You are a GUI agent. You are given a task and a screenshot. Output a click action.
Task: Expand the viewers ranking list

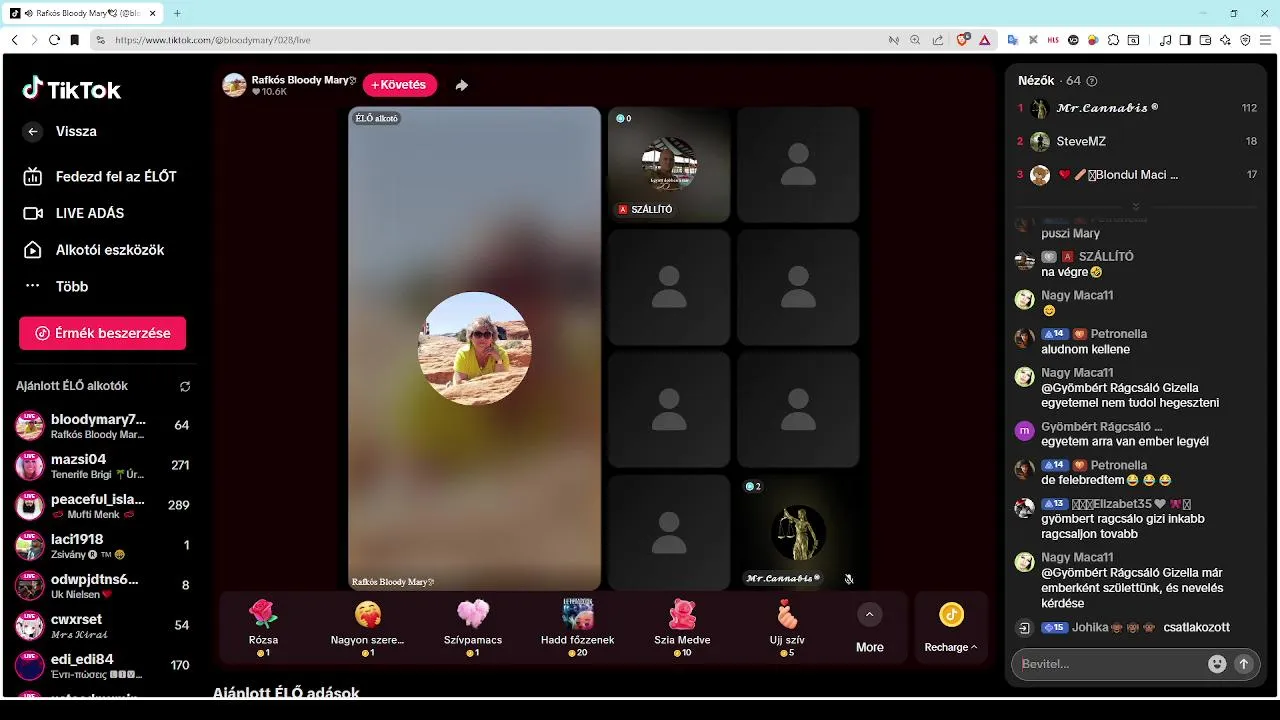click(x=1136, y=206)
